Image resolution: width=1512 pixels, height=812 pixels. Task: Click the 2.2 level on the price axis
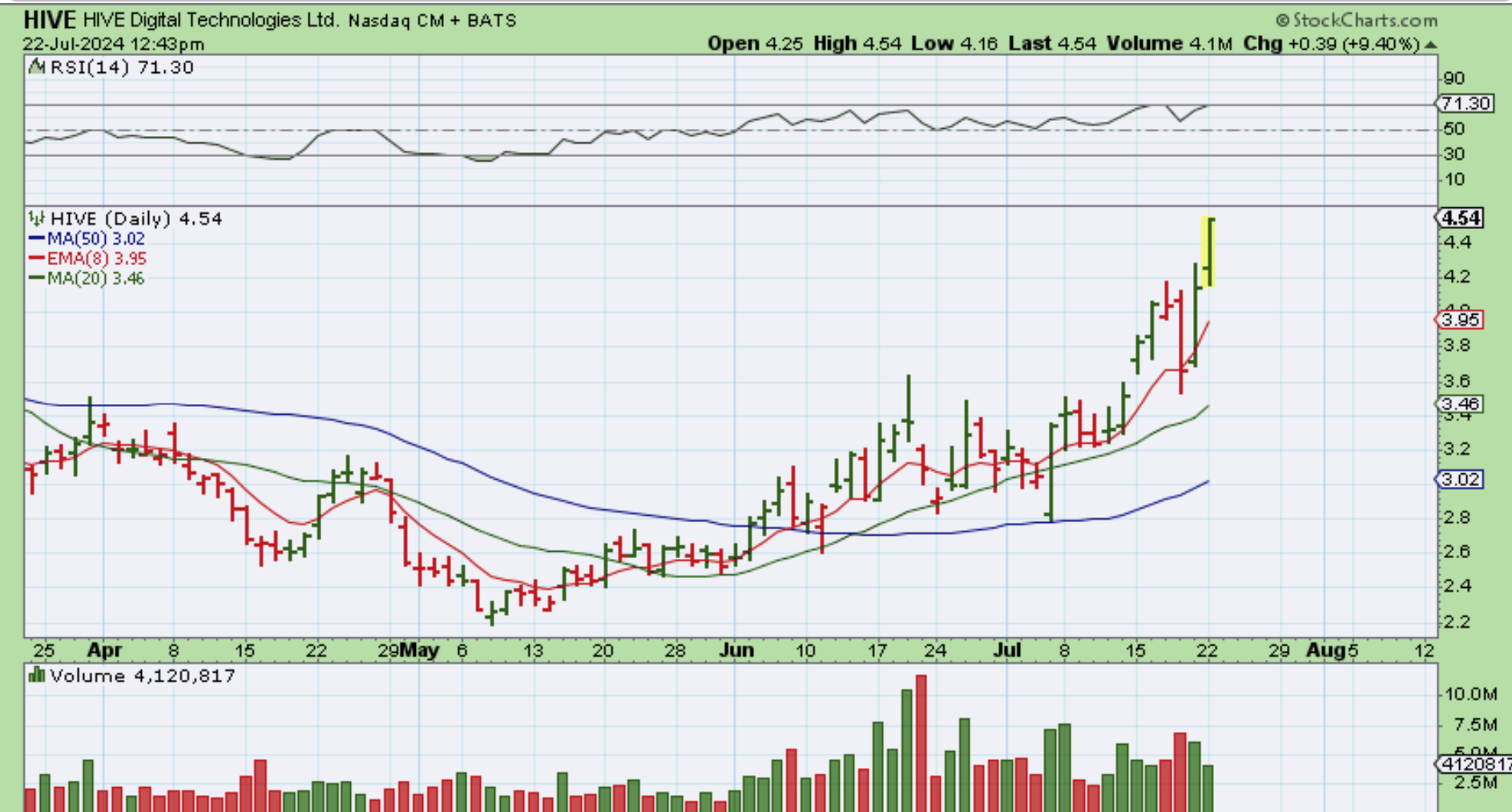1457,621
